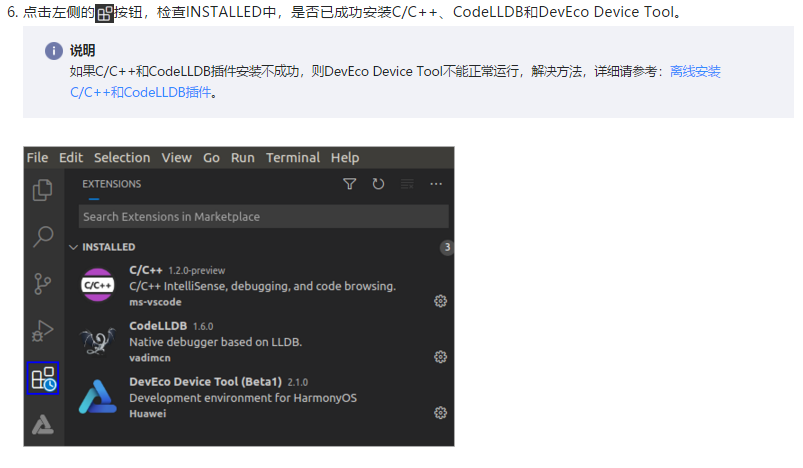Open the Selection menu

(x=122, y=158)
